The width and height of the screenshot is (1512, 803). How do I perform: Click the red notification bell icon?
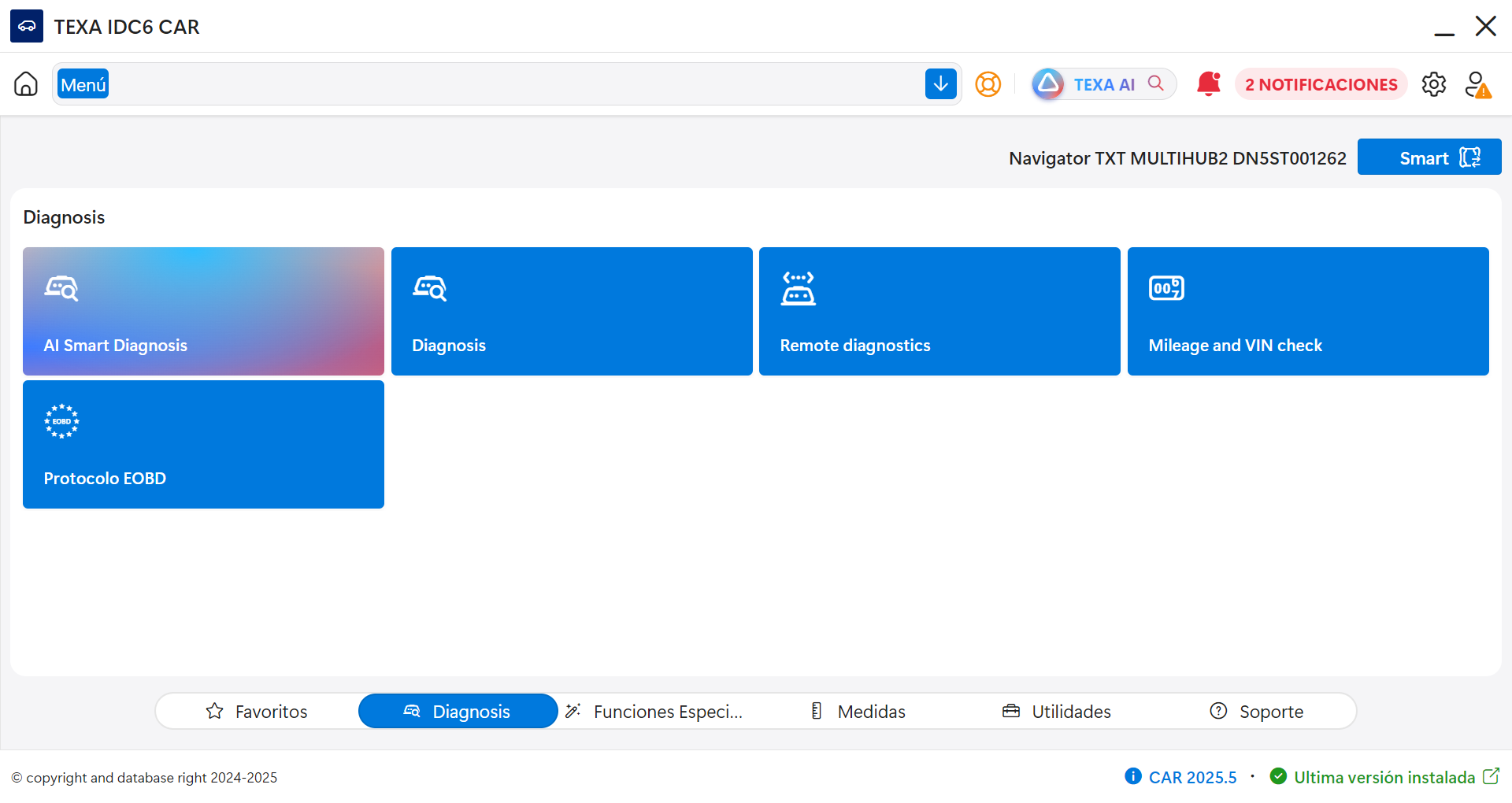1208,83
